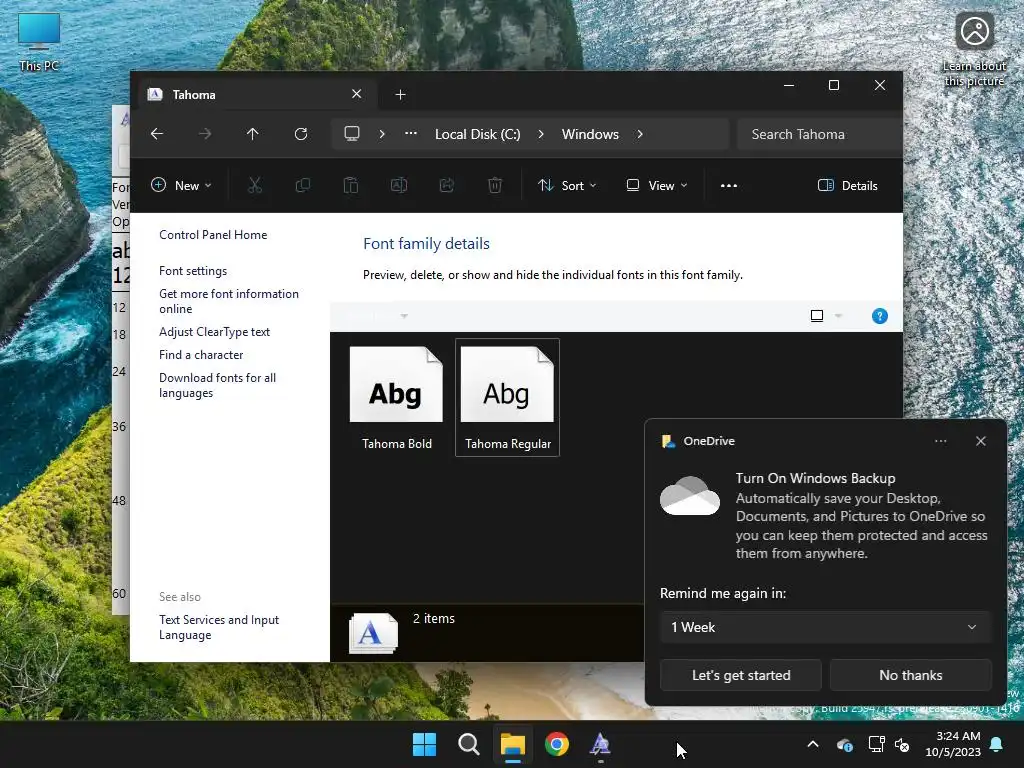1024x768 pixels.
Task: Add a new File Explorer tab
Action: [400, 95]
